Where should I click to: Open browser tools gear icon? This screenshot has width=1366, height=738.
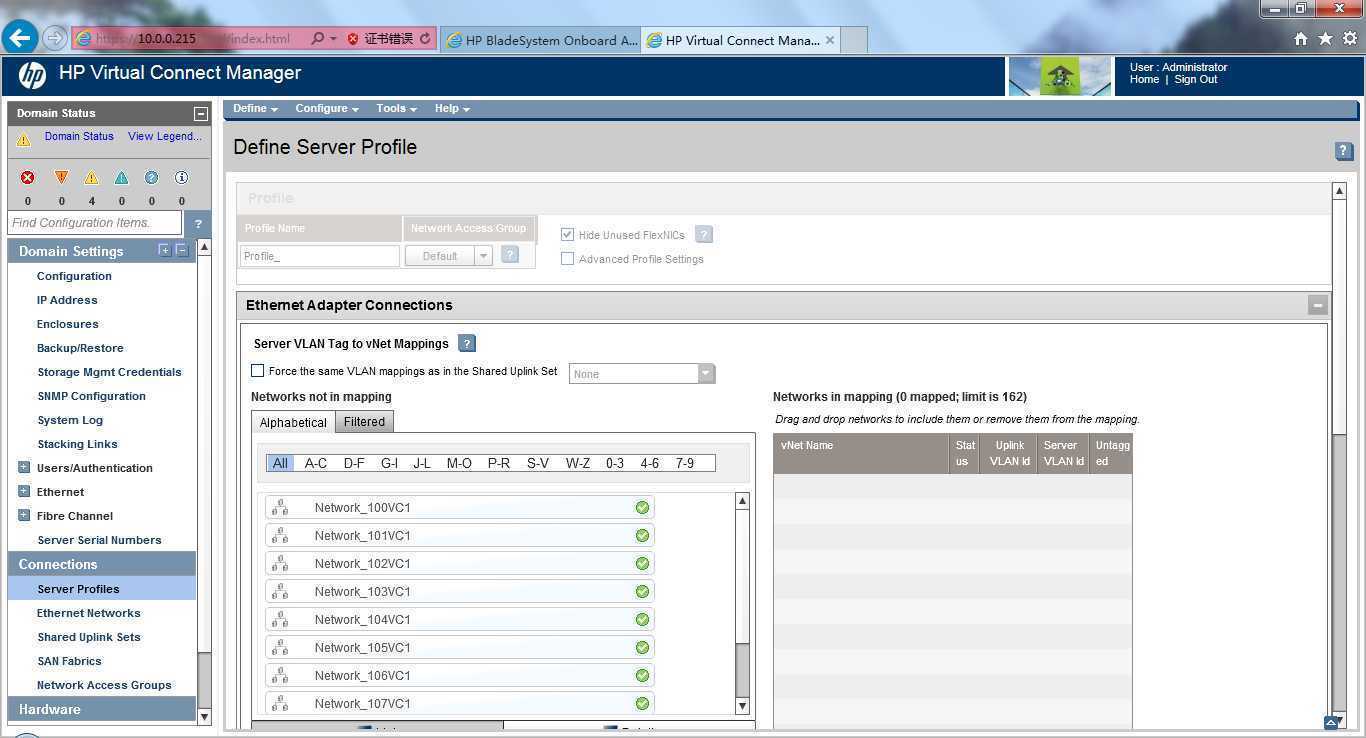1349,39
